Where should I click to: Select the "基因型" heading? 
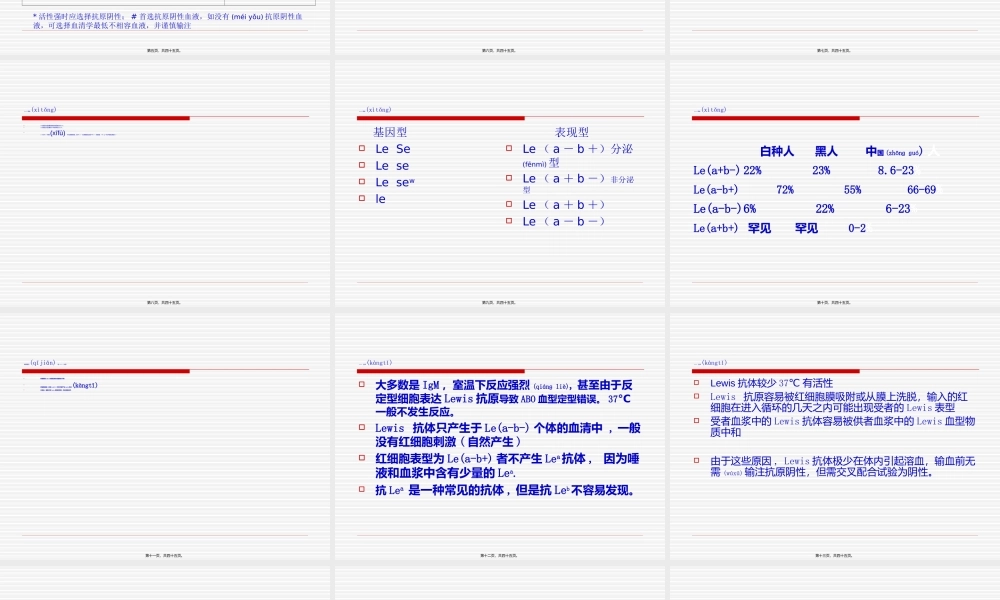[x=391, y=131]
